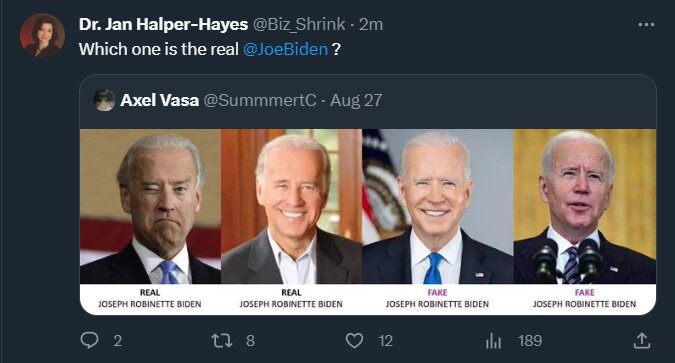This screenshot has height=363, width=675.
Task: Open Dr. Jan Halper-Hayes profile avatar
Action: [x=42, y=35]
